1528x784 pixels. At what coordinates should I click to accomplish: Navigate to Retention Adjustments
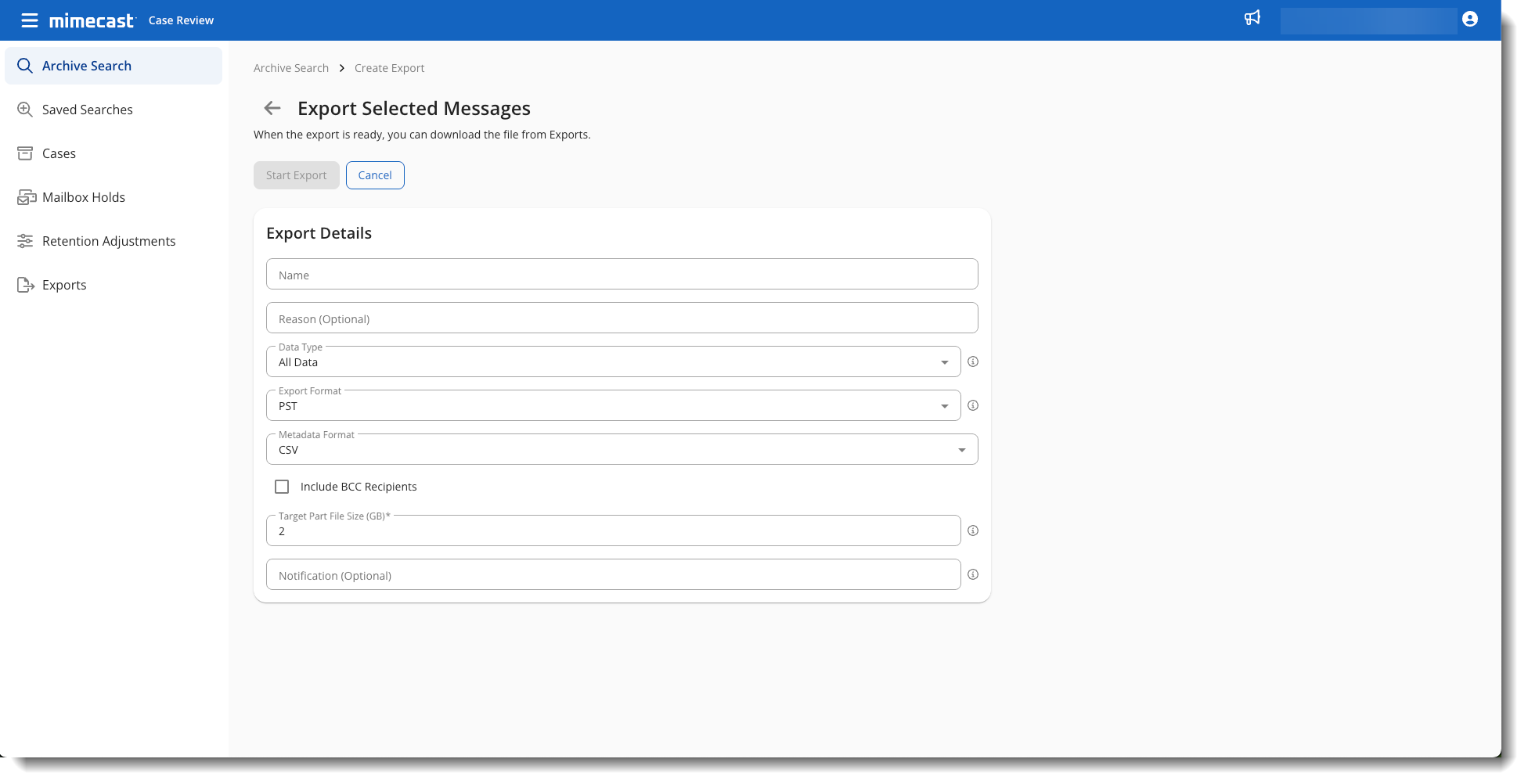pos(108,241)
